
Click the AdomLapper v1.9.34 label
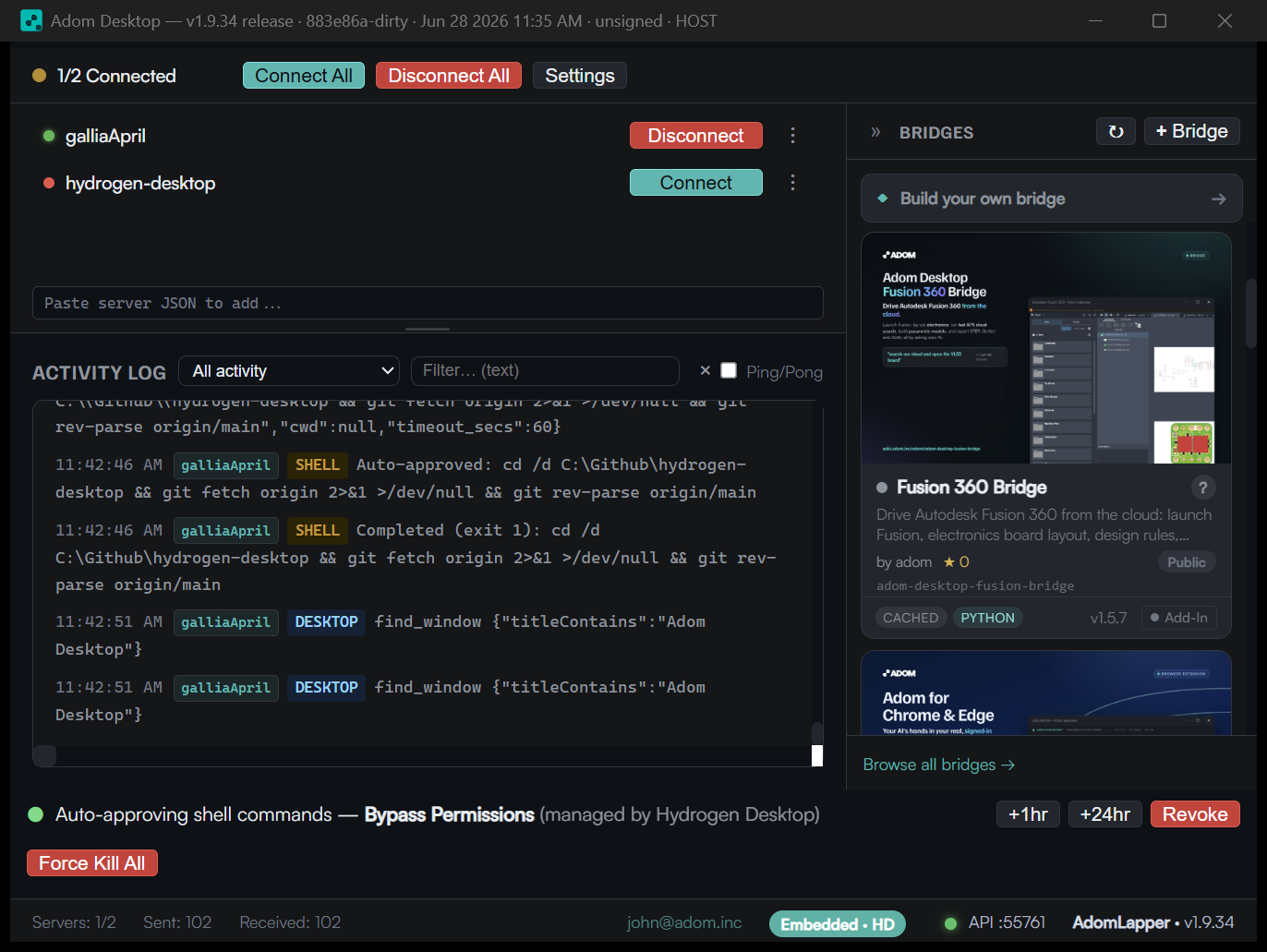(x=1153, y=922)
